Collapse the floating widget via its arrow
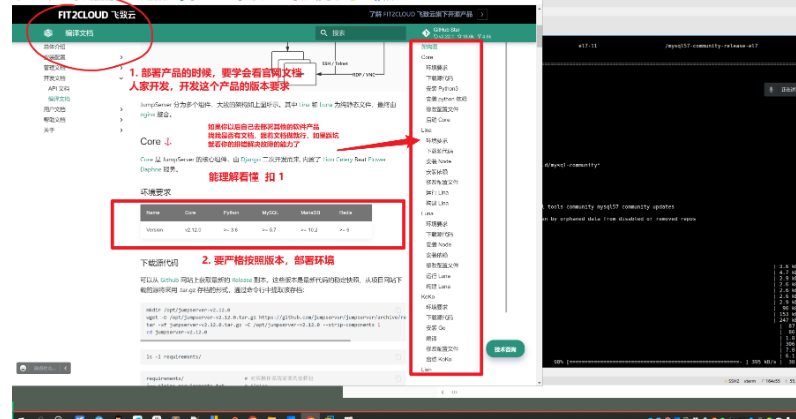The width and height of the screenshot is (796, 419). [65, 368]
